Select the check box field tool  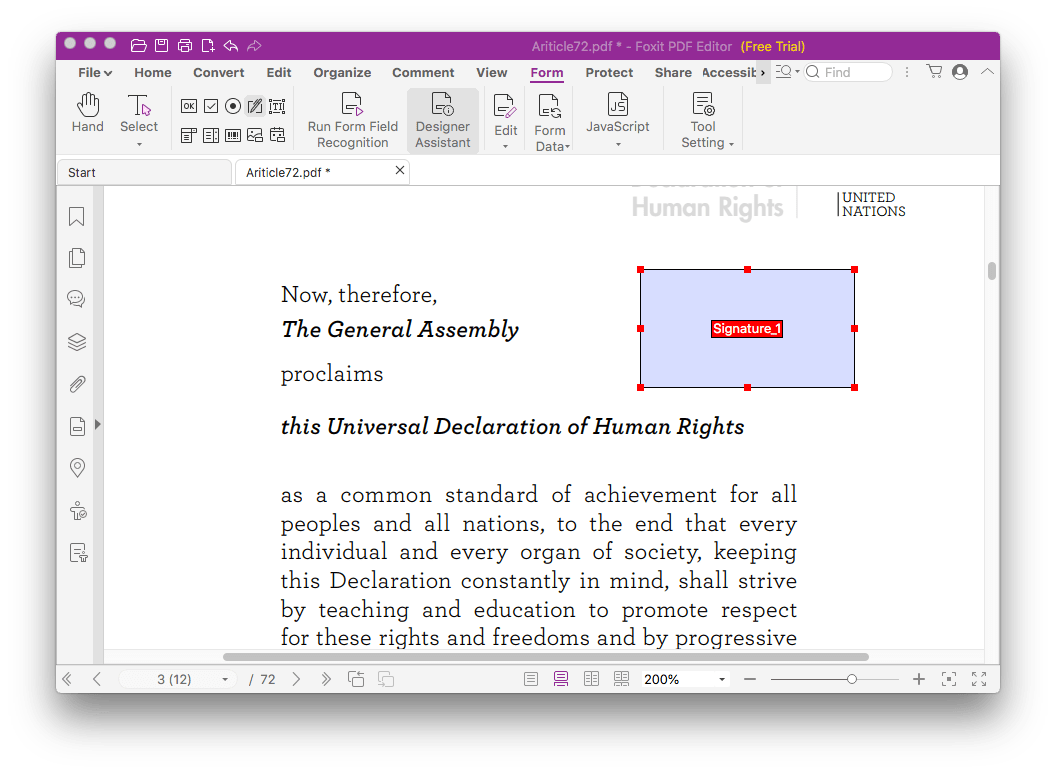[x=211, y=106]
